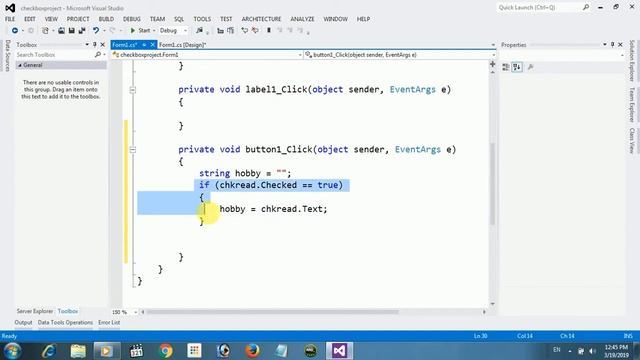Open the DEBUG menu
640x360 pixels.
[x=131, y=19]
